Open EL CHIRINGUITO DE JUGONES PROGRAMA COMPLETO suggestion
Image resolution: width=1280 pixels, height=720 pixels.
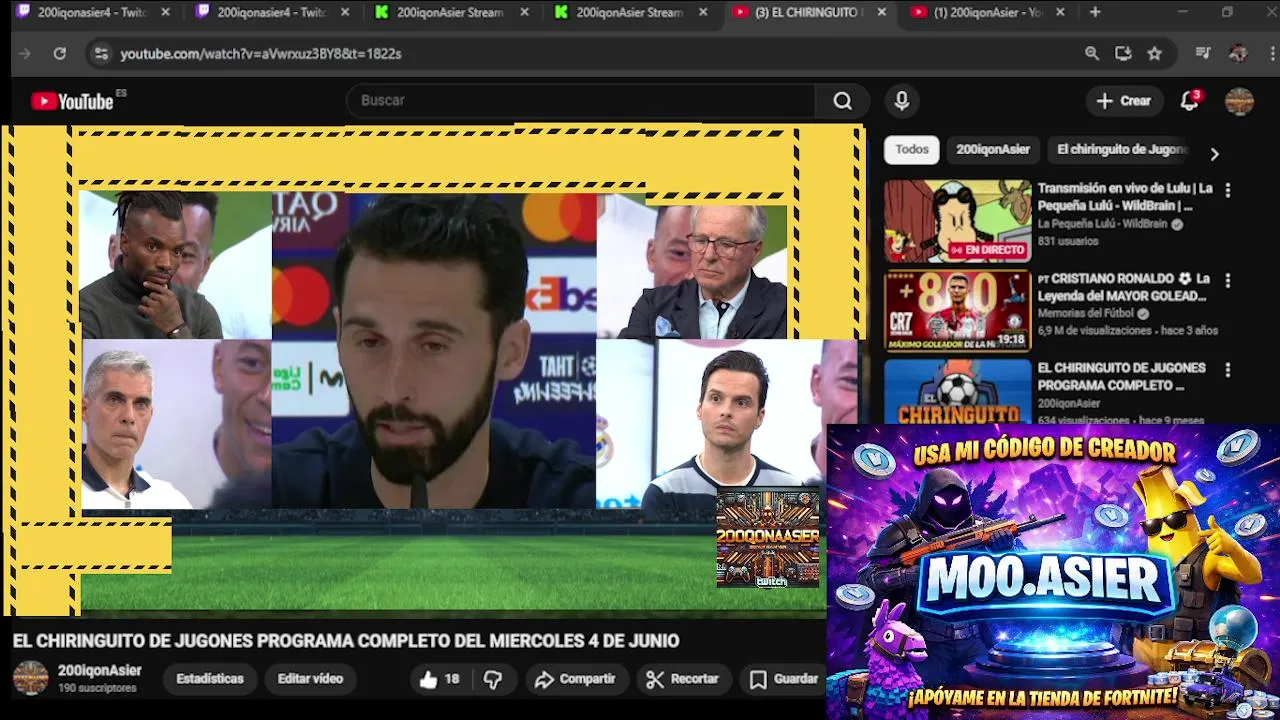pyautogui.click(x=1121, y=376)
